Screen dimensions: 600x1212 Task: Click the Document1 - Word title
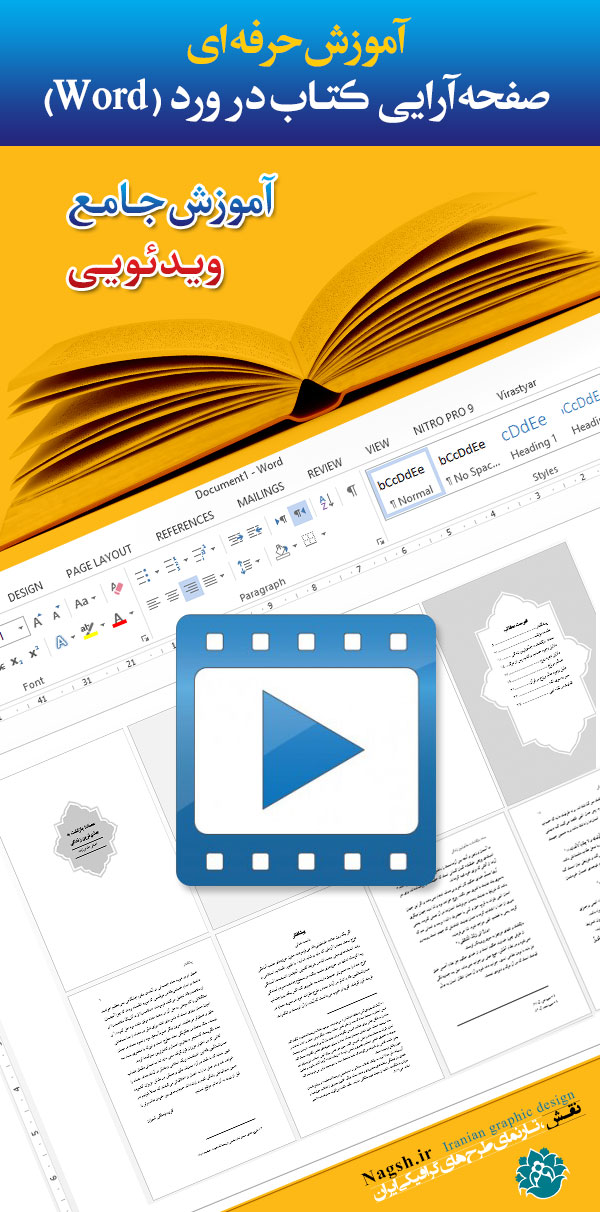point(240,477)
